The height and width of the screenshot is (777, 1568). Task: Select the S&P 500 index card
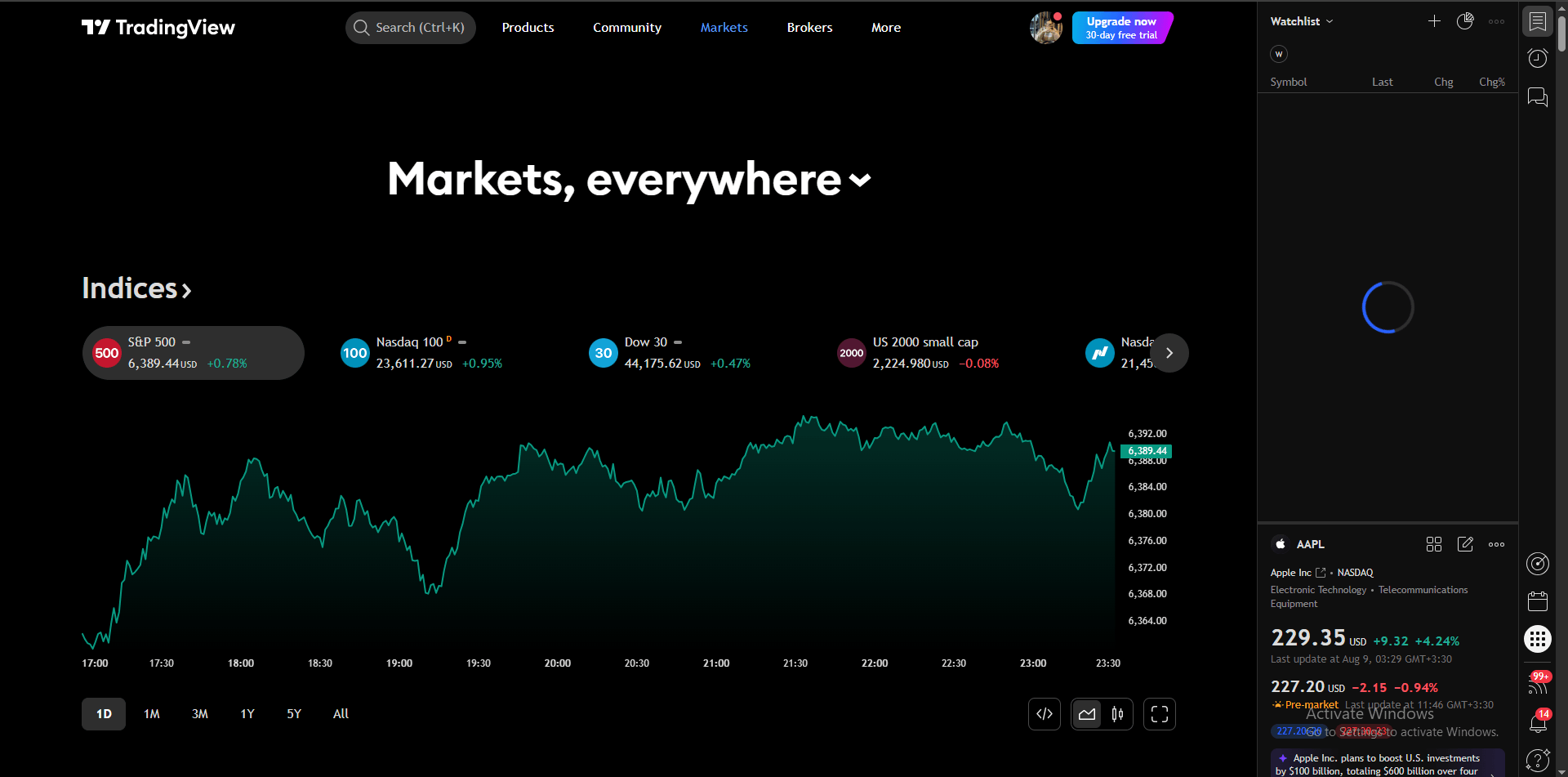[x=194, y=353]
